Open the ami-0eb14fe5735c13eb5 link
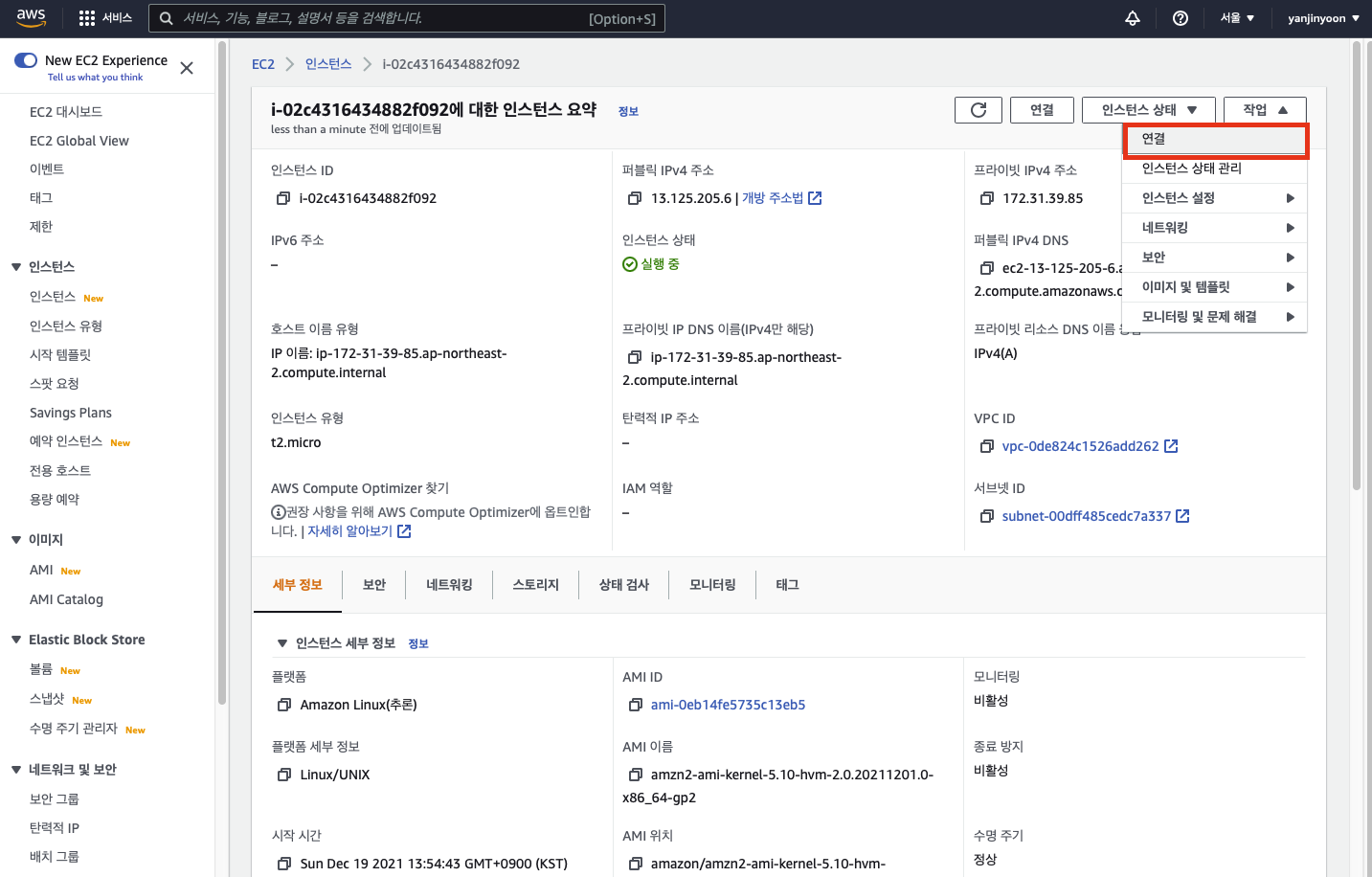The height and width of the screenshot is (877, 1372). coord(728,705)
